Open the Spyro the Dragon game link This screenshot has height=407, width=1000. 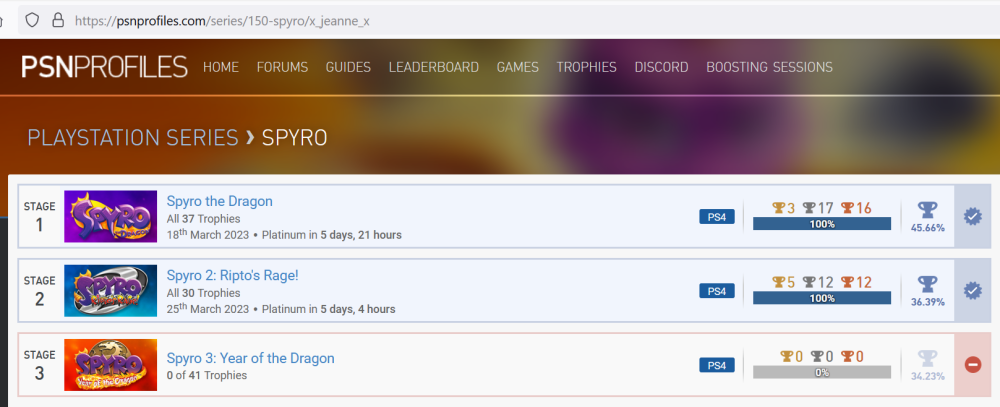click(219, 201)
